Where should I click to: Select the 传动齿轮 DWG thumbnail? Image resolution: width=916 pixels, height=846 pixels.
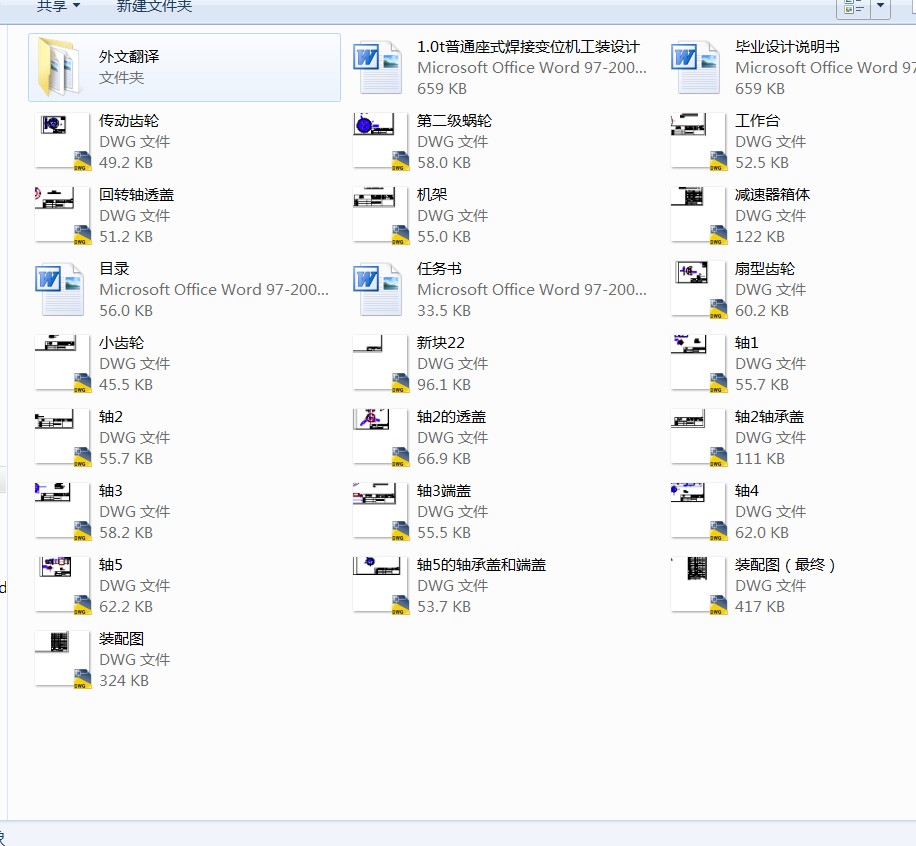tap(63, 141)
